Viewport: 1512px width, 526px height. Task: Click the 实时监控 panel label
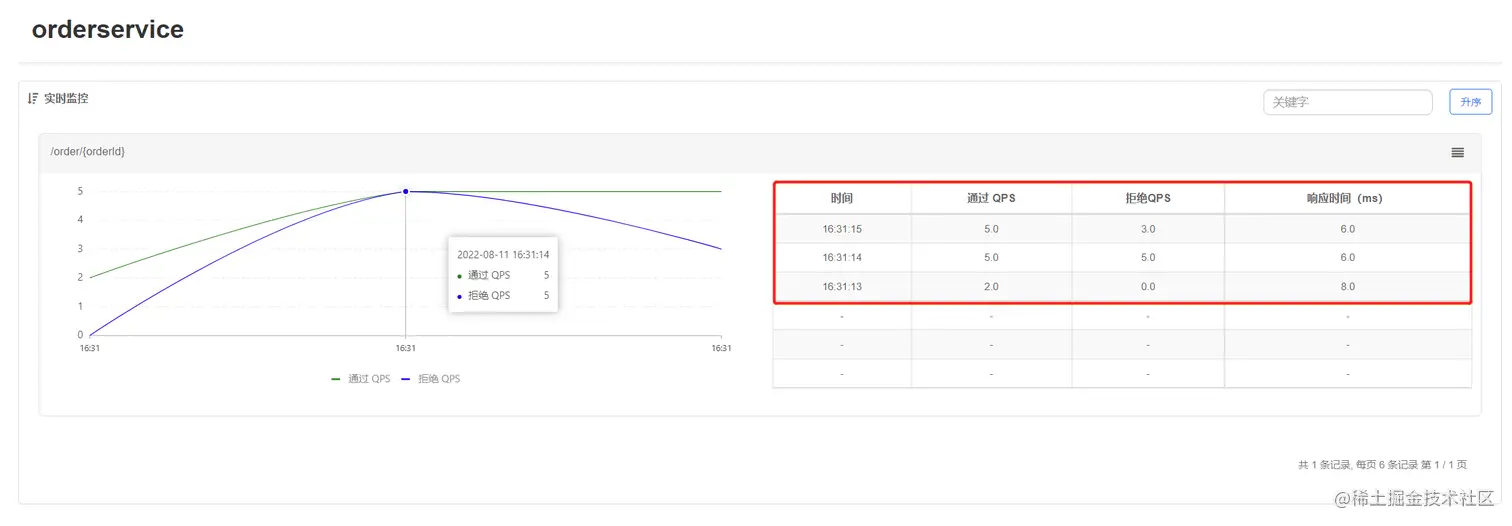pyautogui.click(x=66, y=99)
